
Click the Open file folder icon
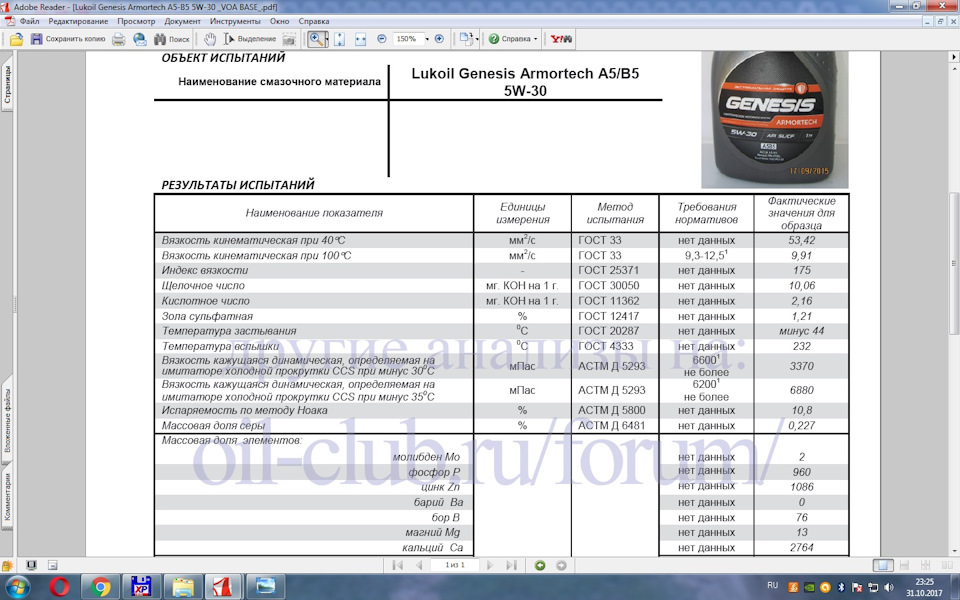pos(16,39)
